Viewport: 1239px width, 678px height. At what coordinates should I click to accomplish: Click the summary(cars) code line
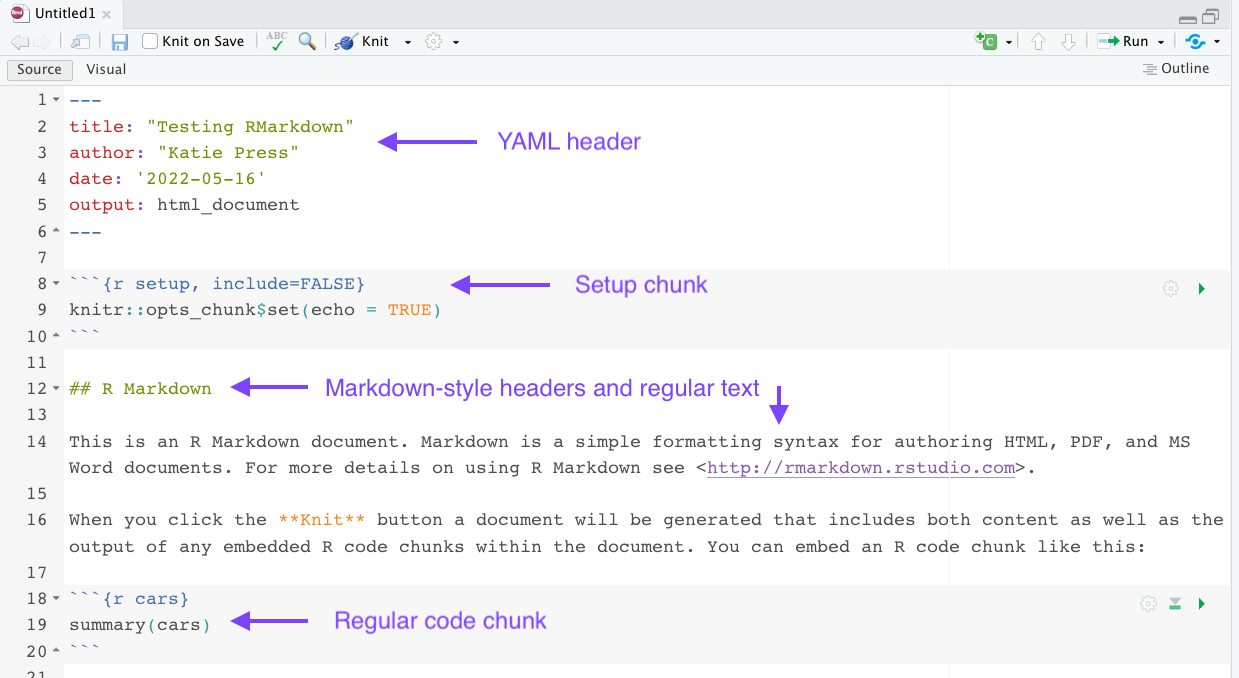[140, 625]
